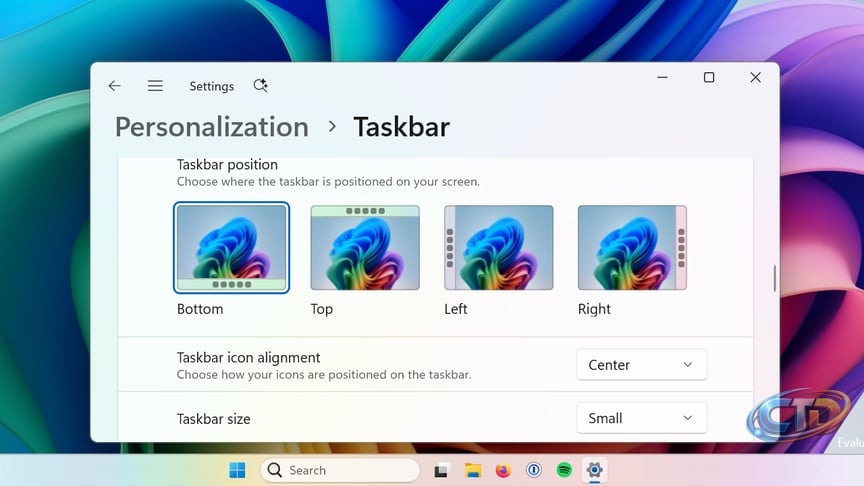The width and height of the screenshot is (864, 486).
Task: Click the 'Left' position label
Action: (456, 309)
